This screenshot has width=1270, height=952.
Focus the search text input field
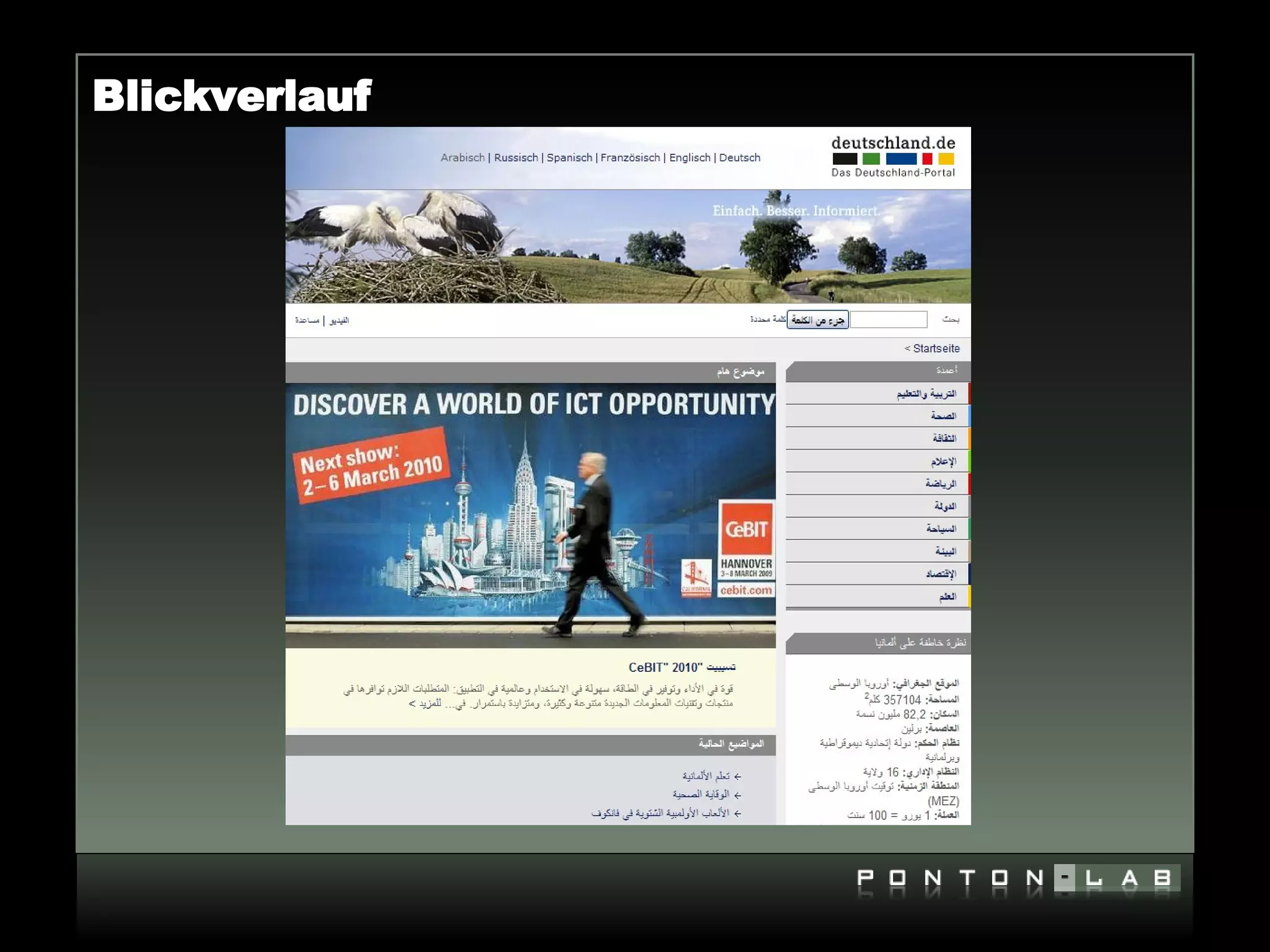[x=889, y=320]
